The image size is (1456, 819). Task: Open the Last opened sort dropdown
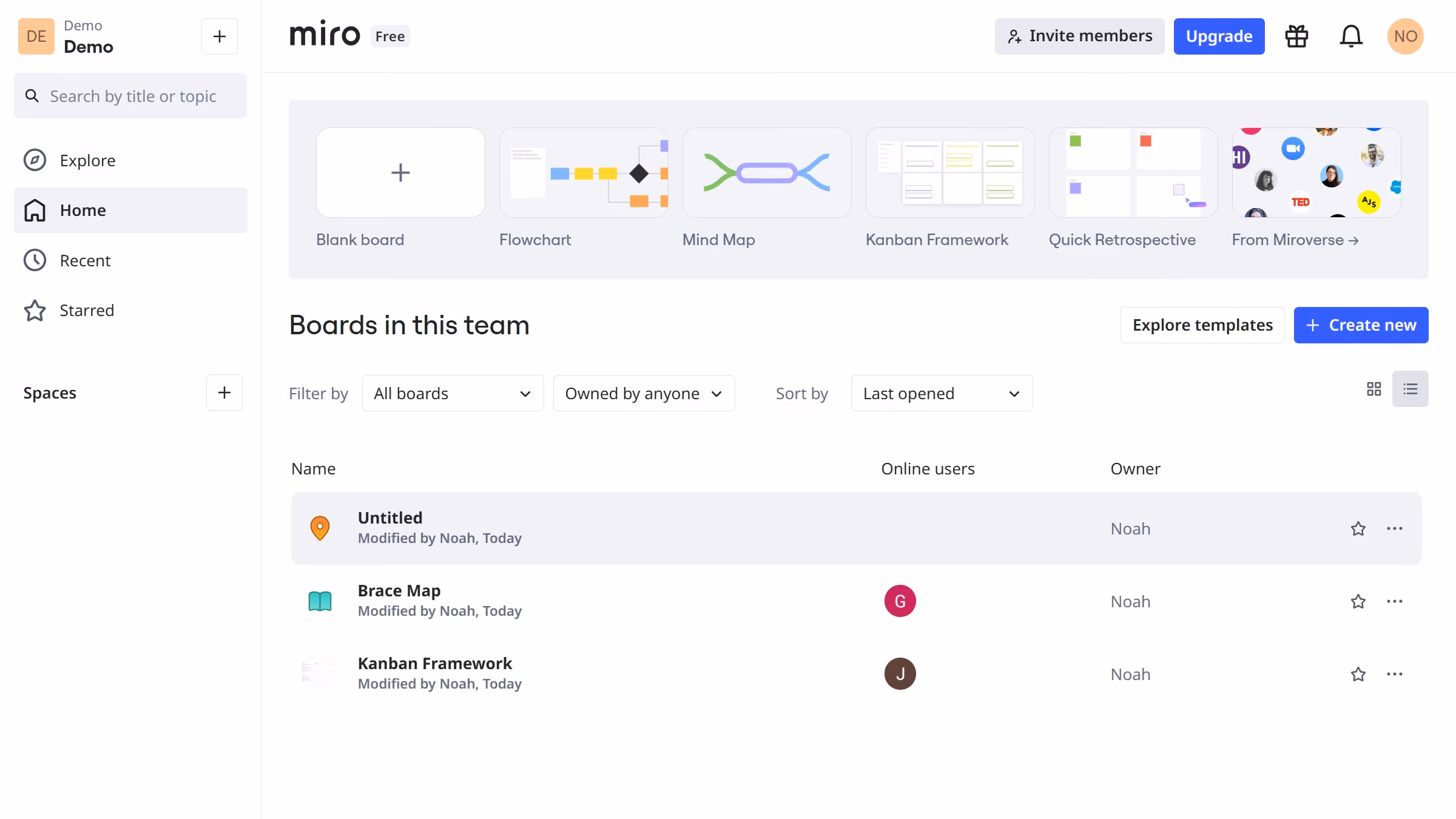[942, 393]
